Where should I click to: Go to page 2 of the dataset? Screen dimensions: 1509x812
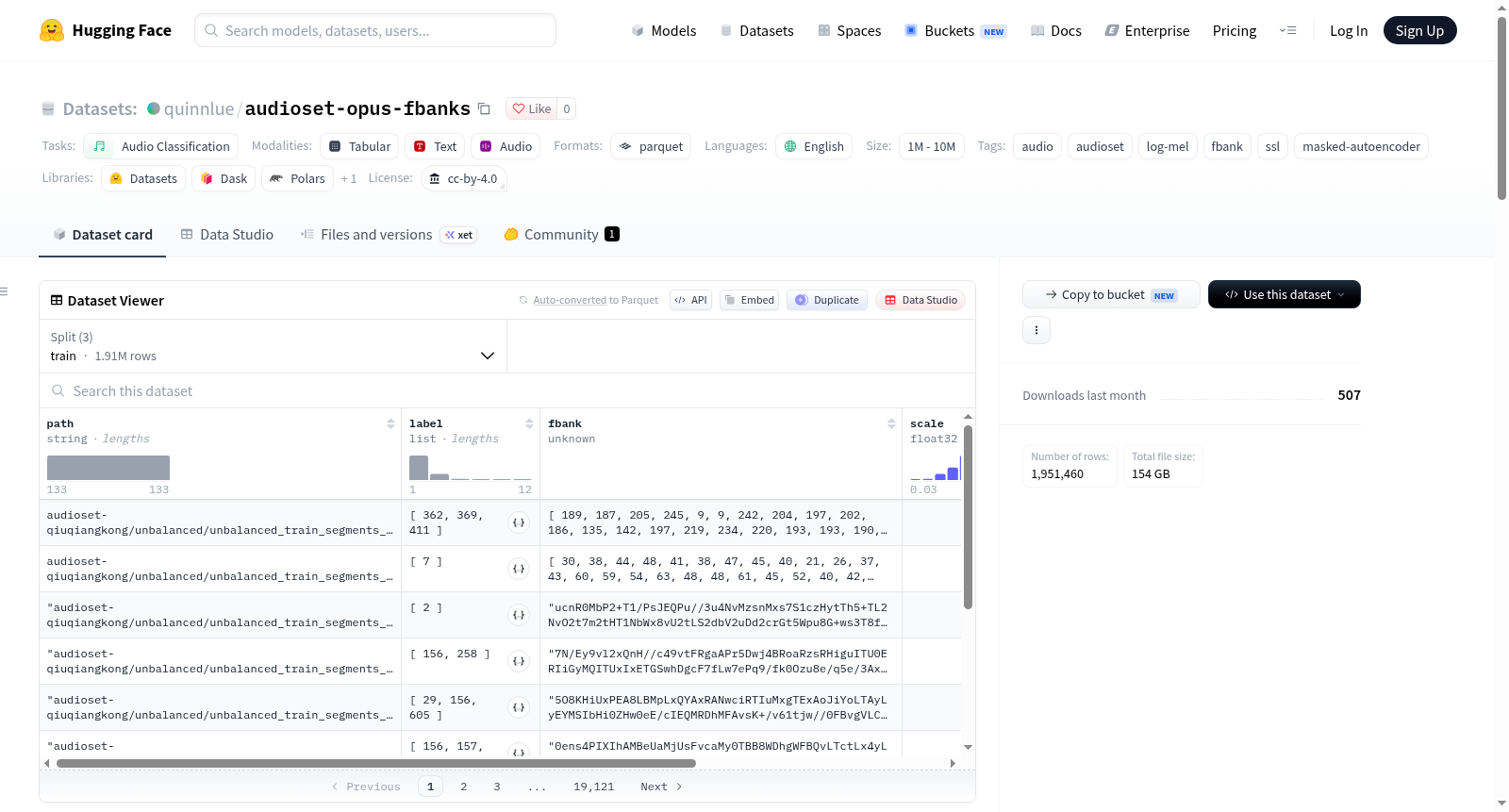pyautogui.click(x=464, y=787)
